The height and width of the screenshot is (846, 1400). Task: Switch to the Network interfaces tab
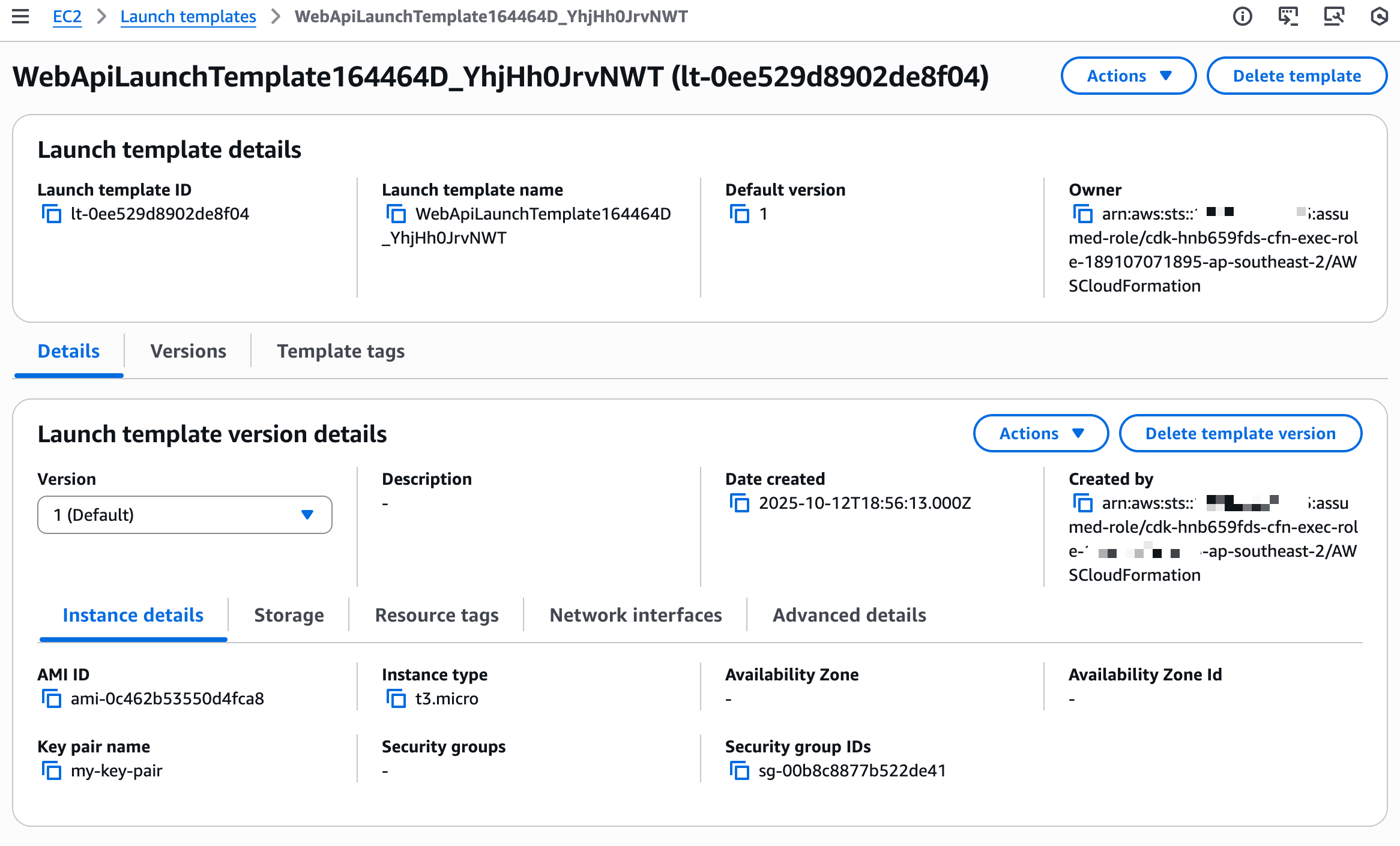point(635,614)
